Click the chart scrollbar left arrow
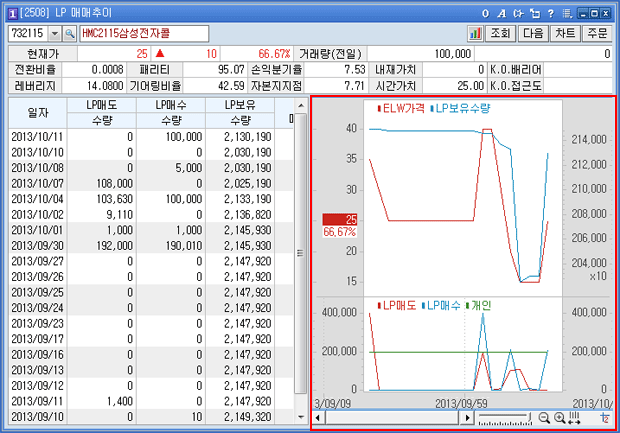This screenshot has width=620, height=433. [x=319, y=417]
